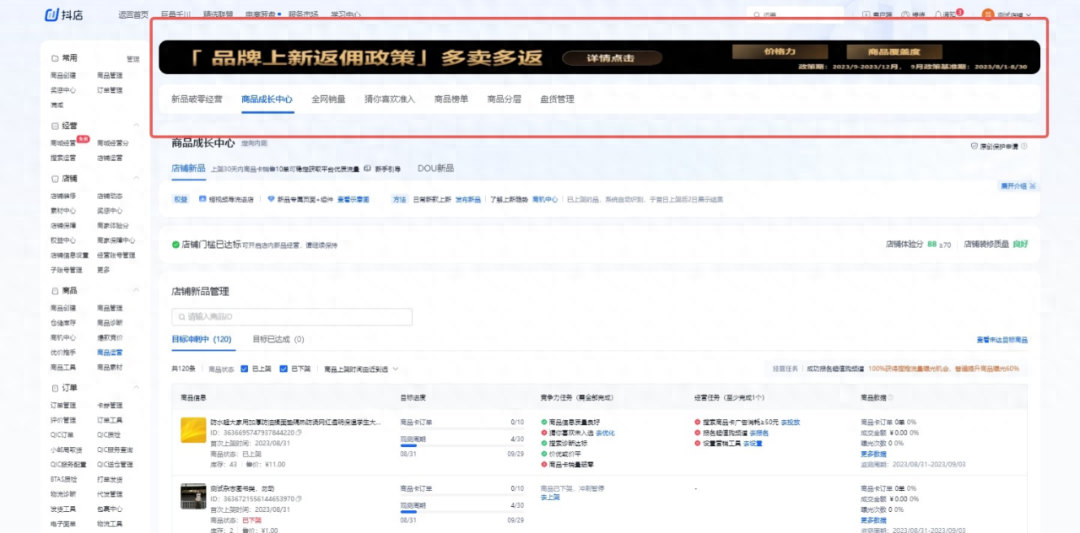1080x533 pixels.
Task: Collapse the 商品 sidebar section chevron
Action: coord(136,291)
